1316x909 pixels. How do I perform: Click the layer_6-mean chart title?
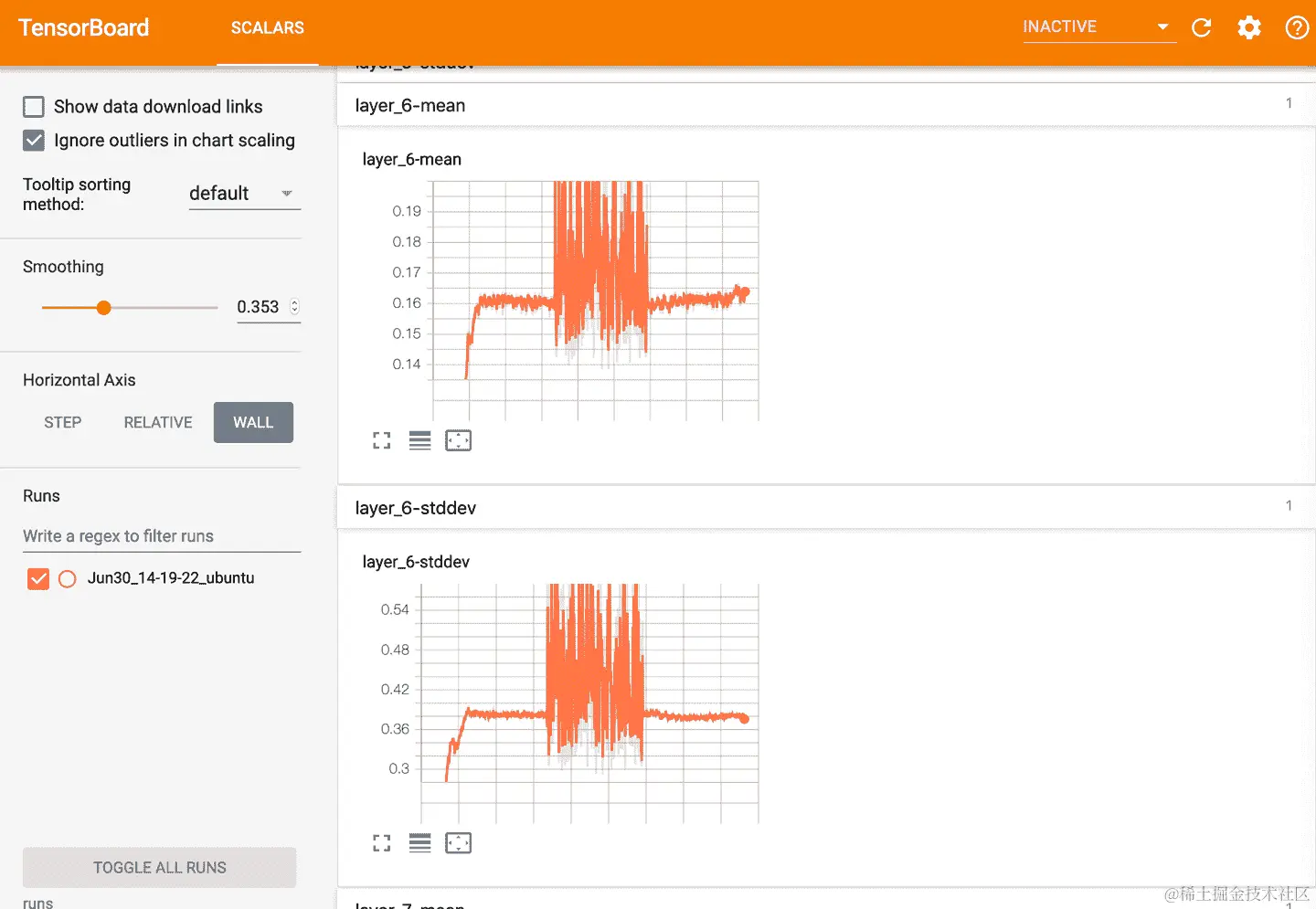coord(411,159)
